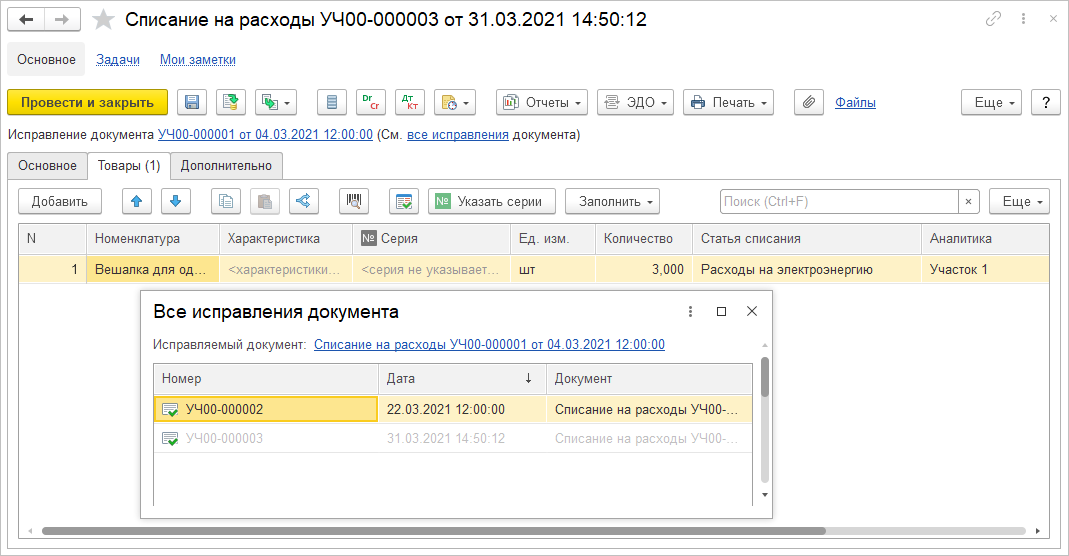Clear the search field with x
Viewport: 1069px width, 556px height.
coord(968,202)
